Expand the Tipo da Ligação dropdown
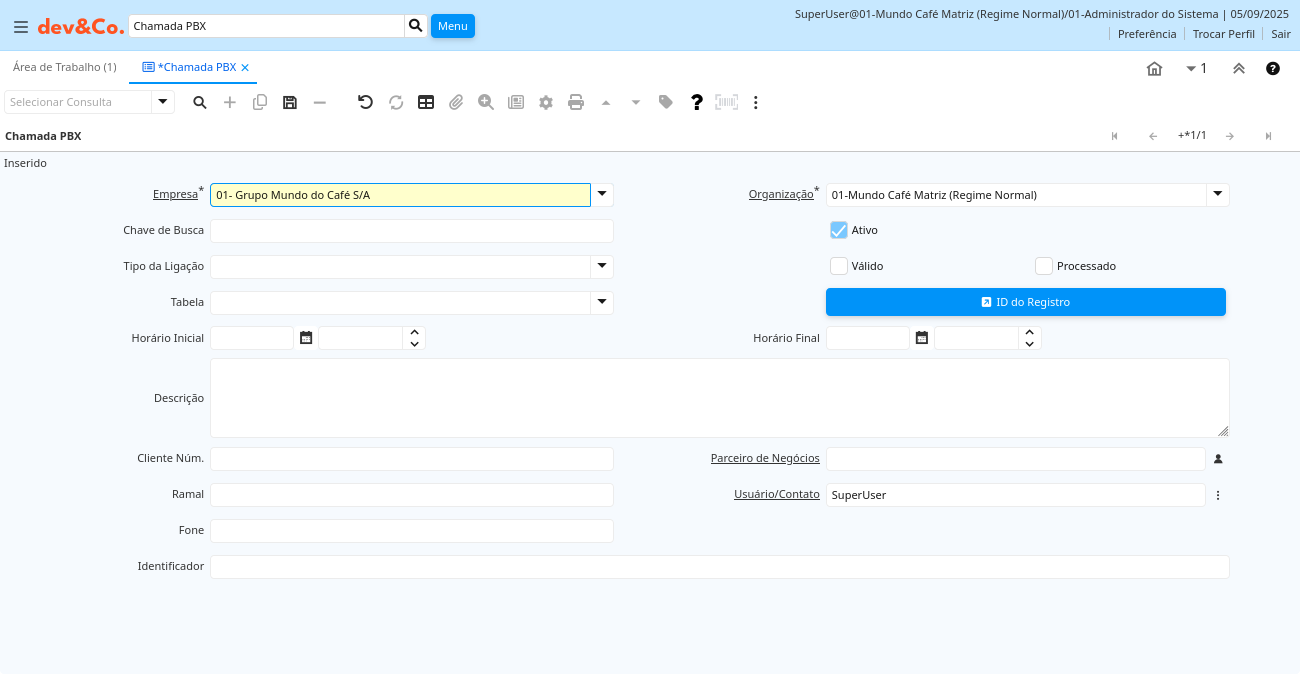The width and height of the screenshot is (1300, 674). (602, 266)
